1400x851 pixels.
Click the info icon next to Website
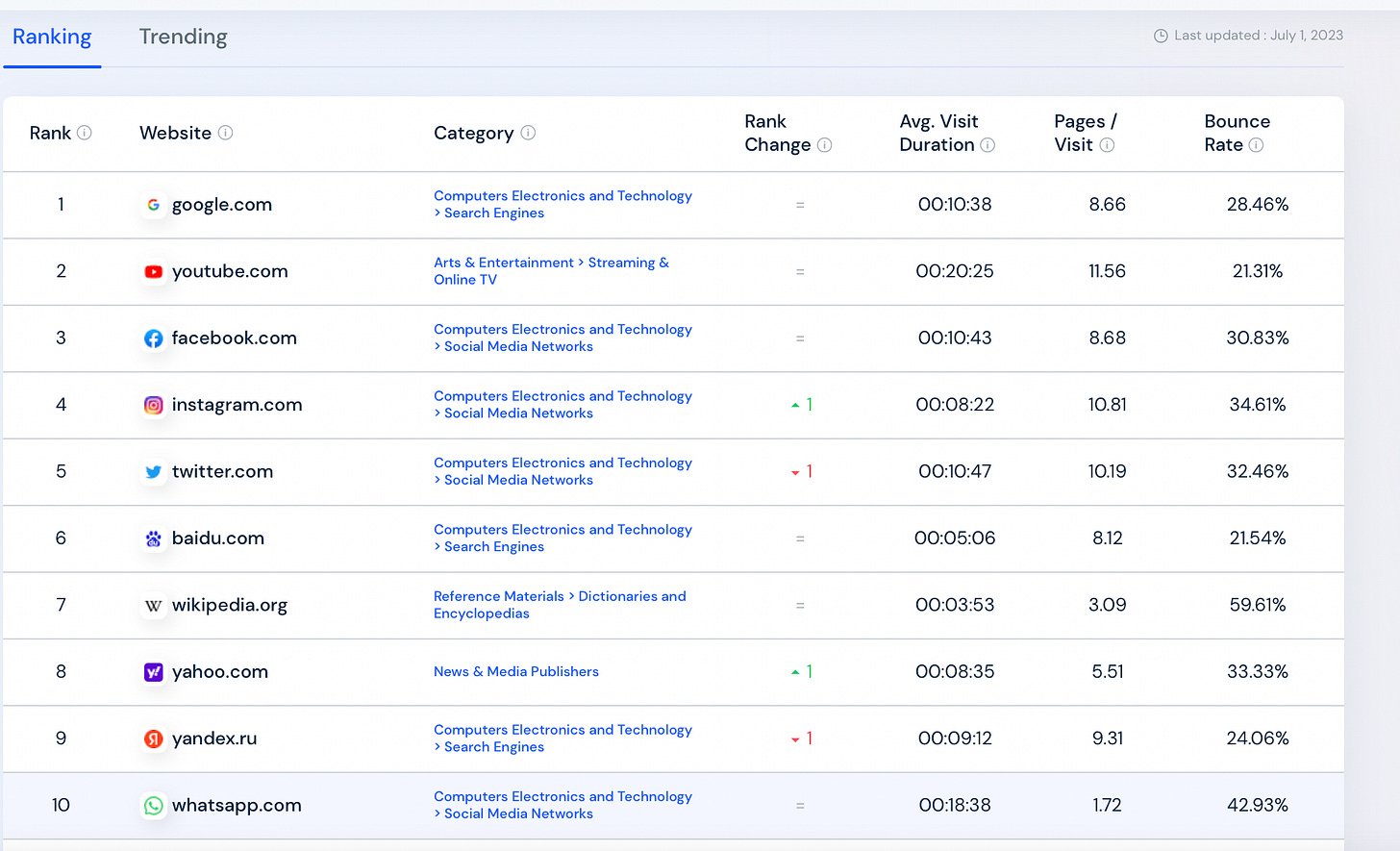[x=225, y=133]
